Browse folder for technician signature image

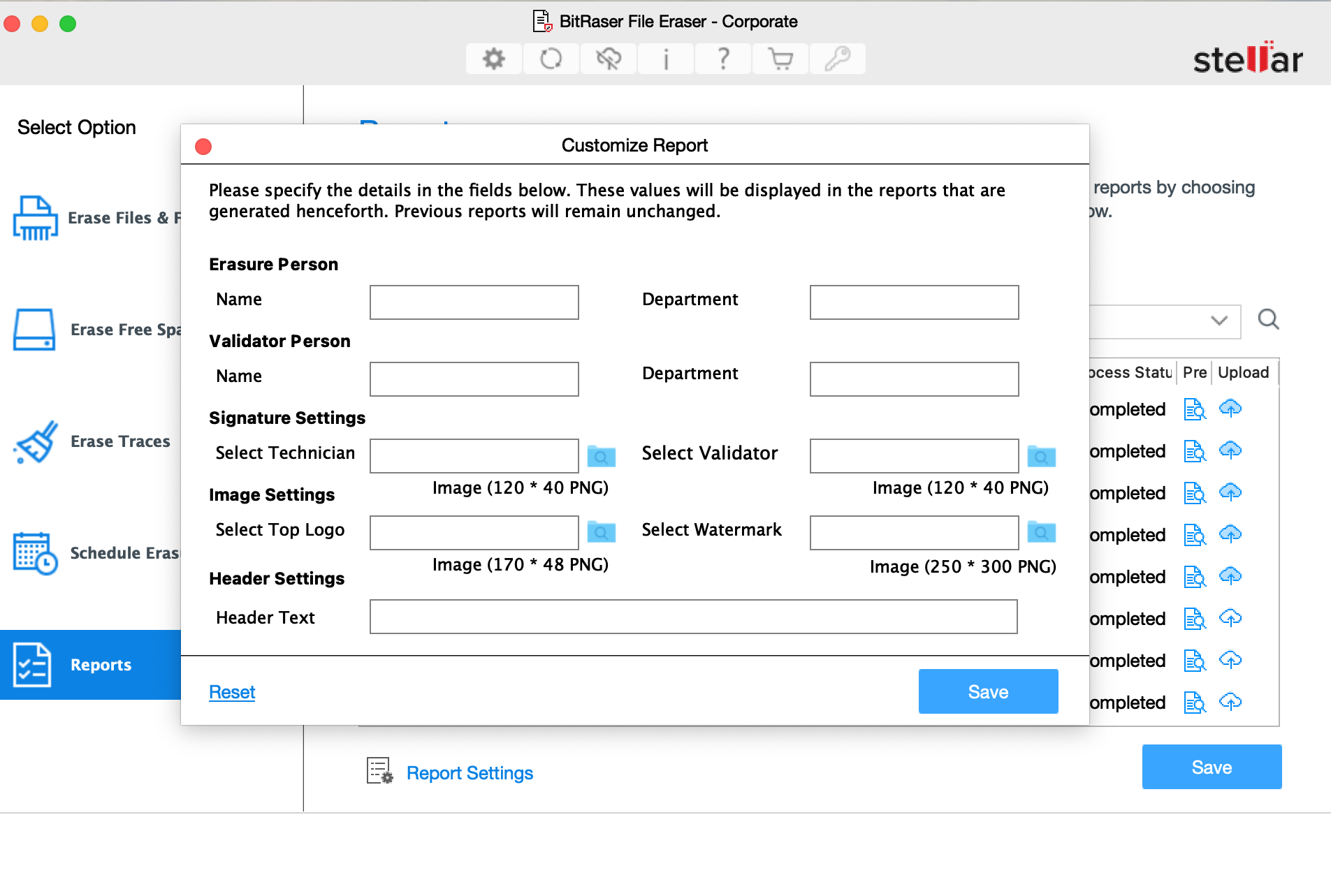(x=601, y=456)
